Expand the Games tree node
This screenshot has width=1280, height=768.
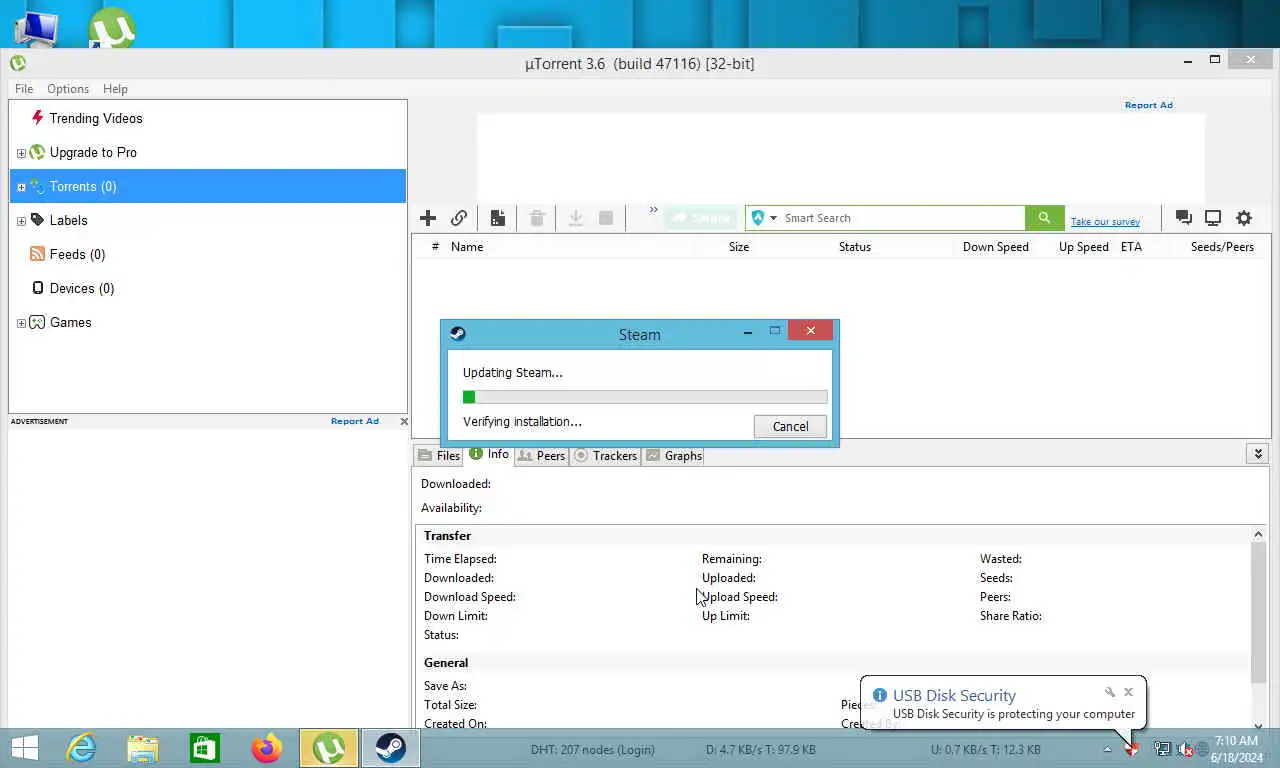point(21,323)
